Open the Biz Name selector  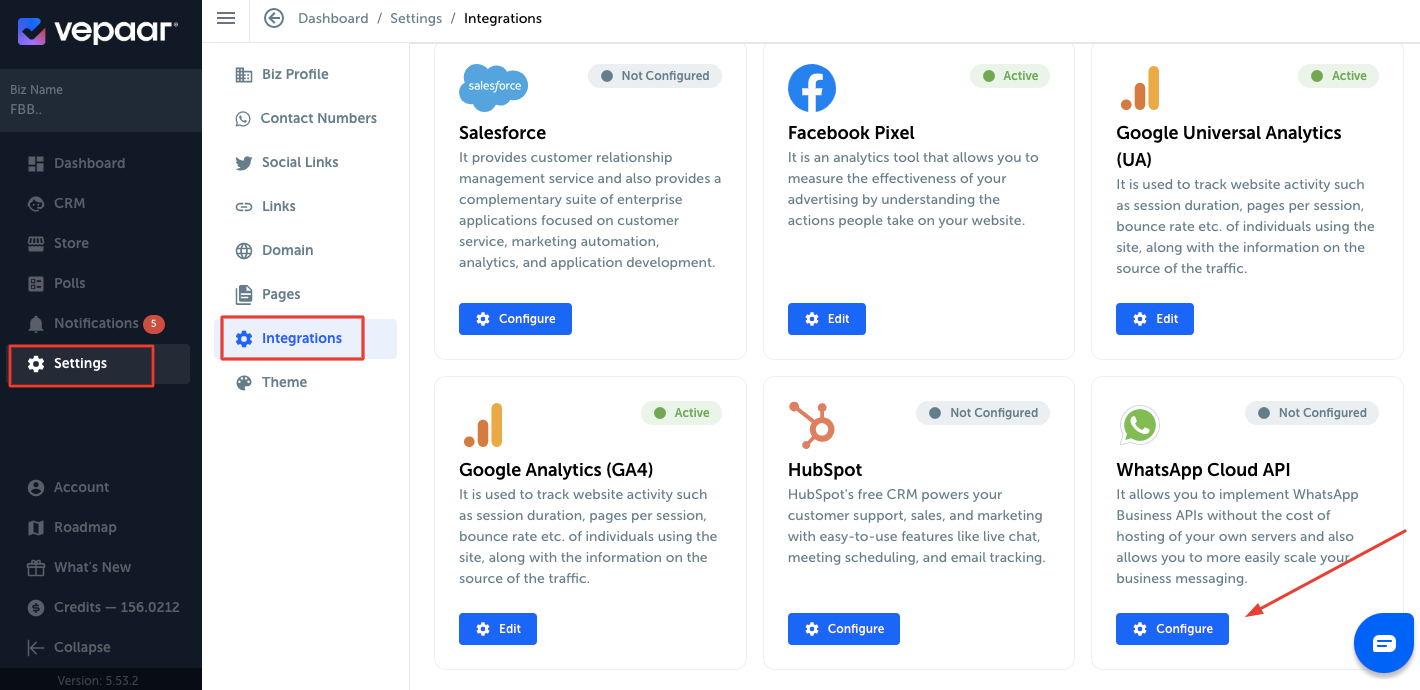[101, 100]
